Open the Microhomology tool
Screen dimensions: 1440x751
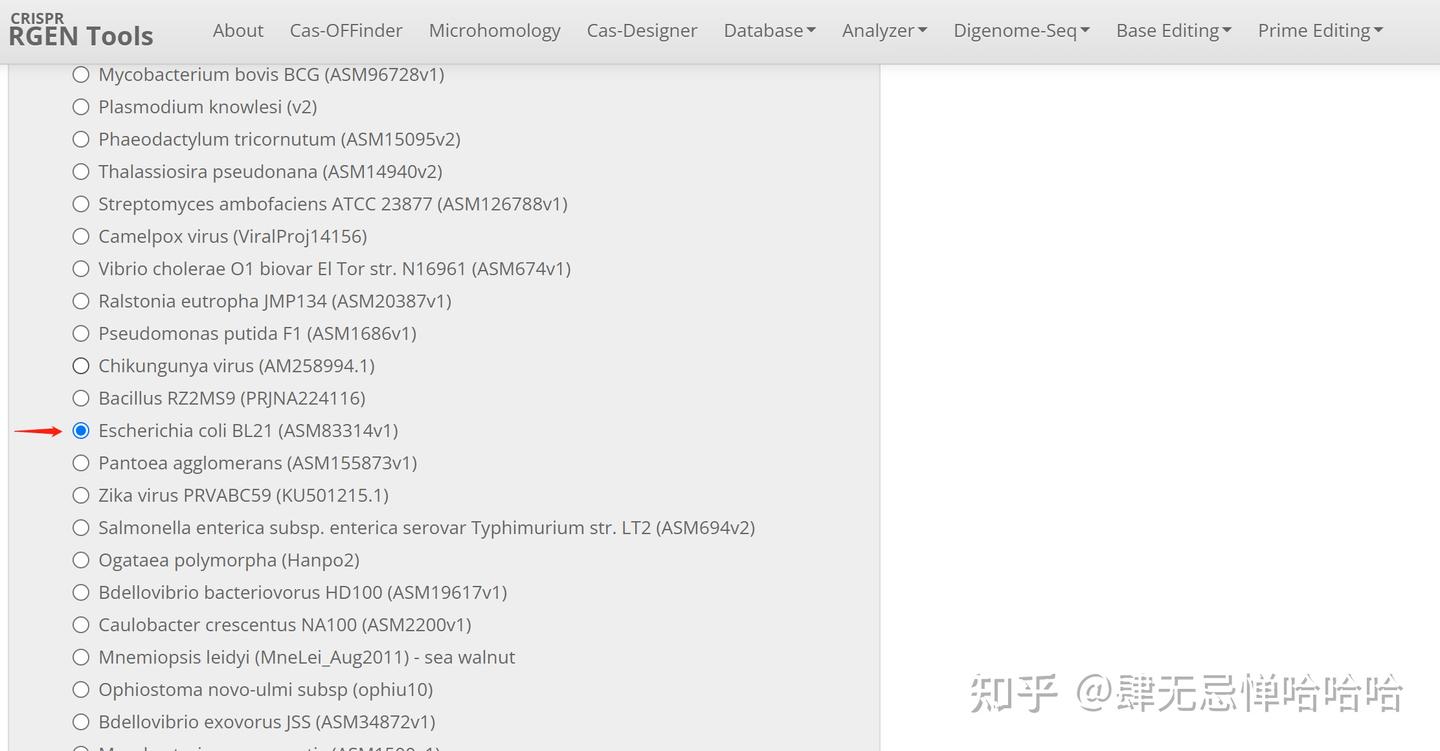[x=494, y=30]
